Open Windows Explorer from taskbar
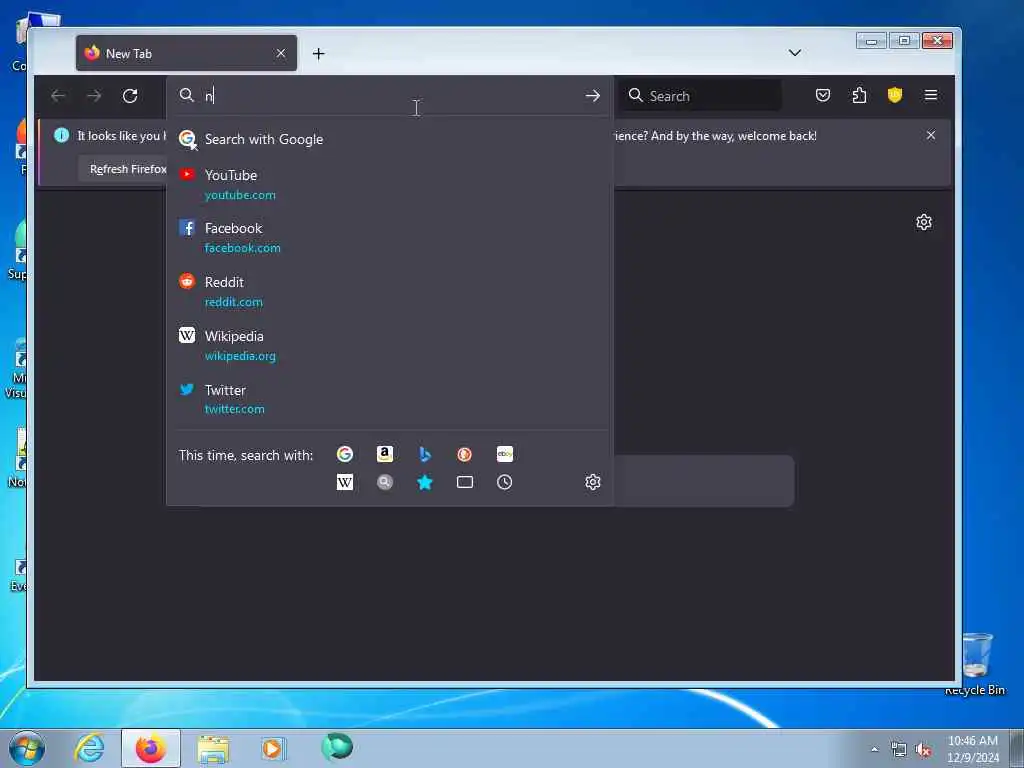This screenshot has height=768, width=1024. point(213,748)
